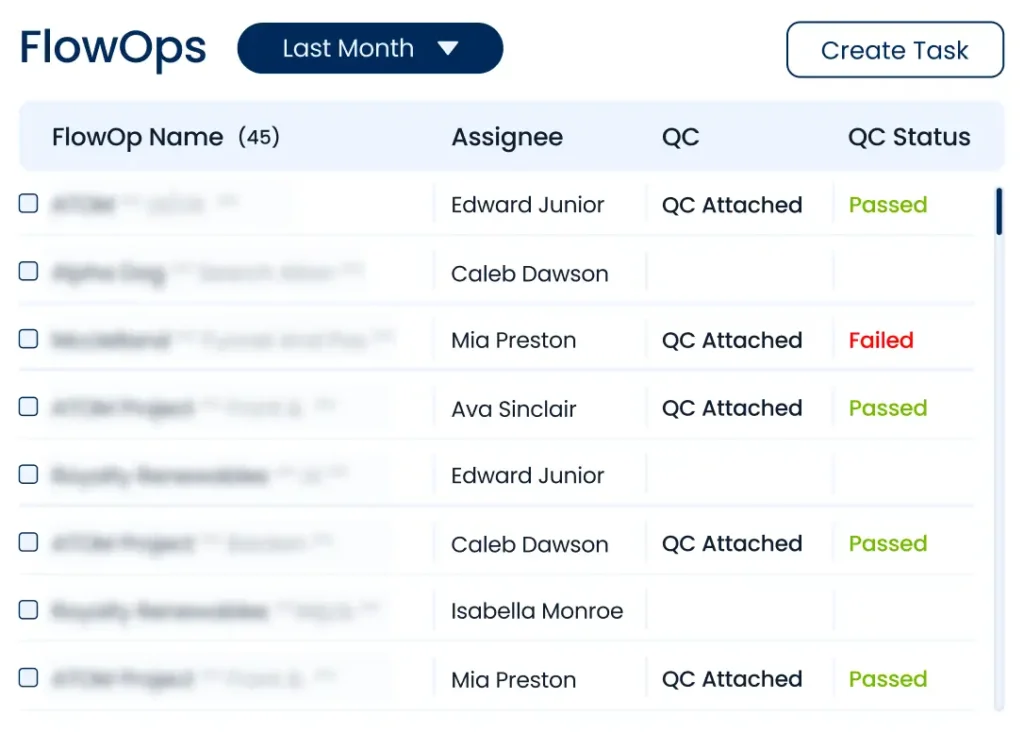The width and height of the screenshot is (1024, 732).
Task: Click the red Failed status label
Action: click(x=880, y=340)
